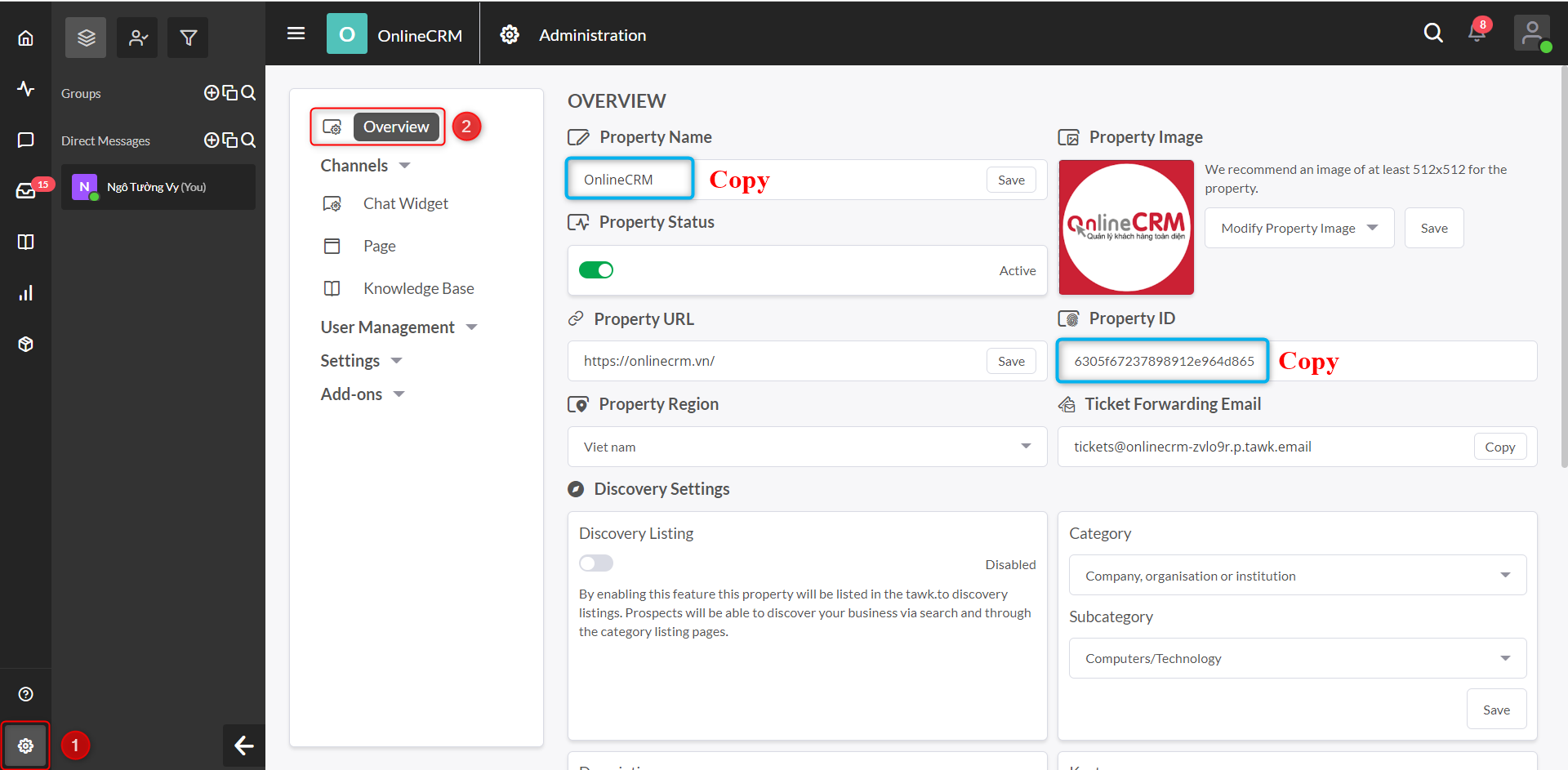This screenshot has height=770, width=1568.
Task: Open copy icon beside Groups
Action: (x=230, y=92)
